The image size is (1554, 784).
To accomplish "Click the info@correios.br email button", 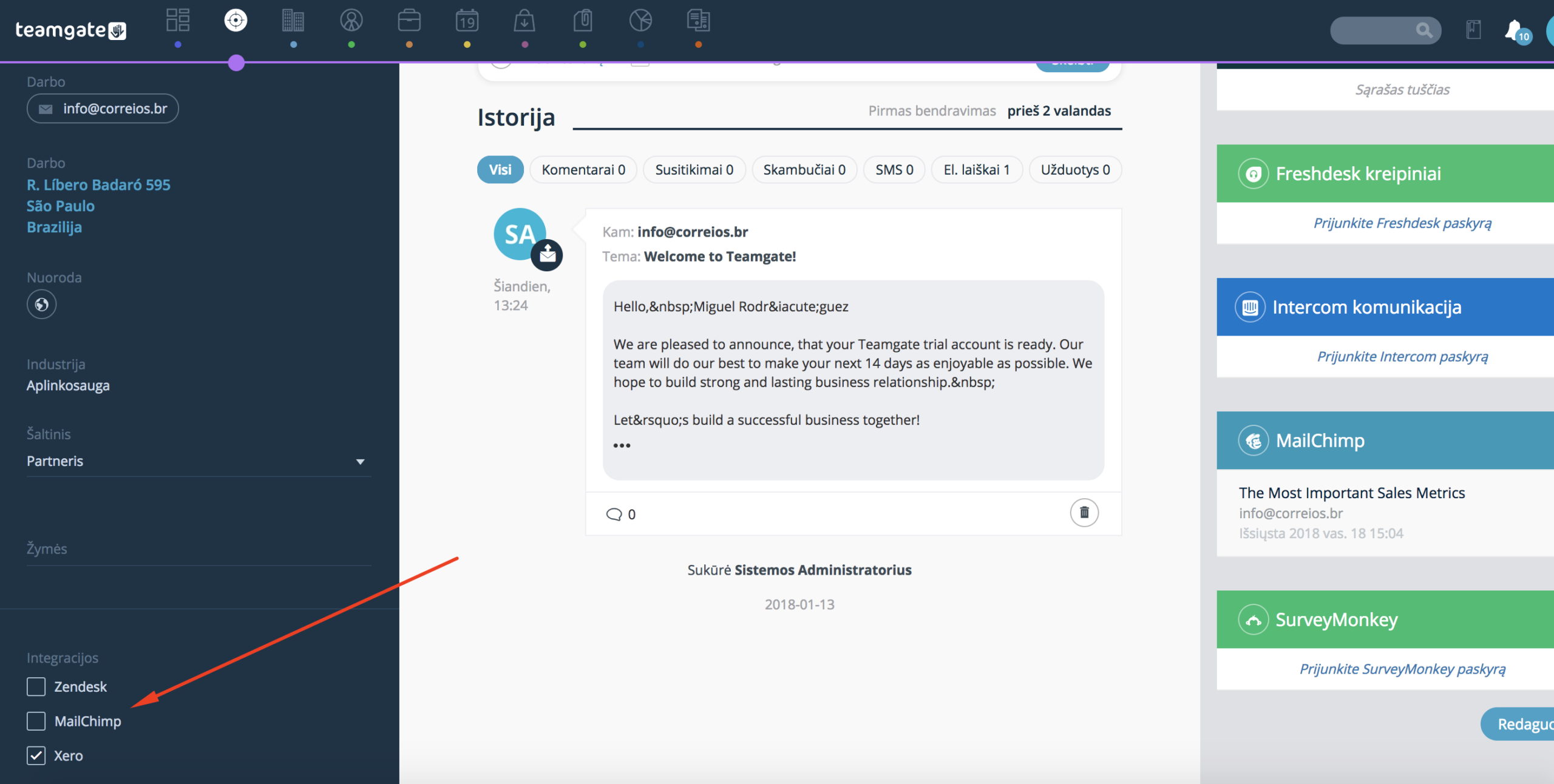I will (x=103, y=109).
